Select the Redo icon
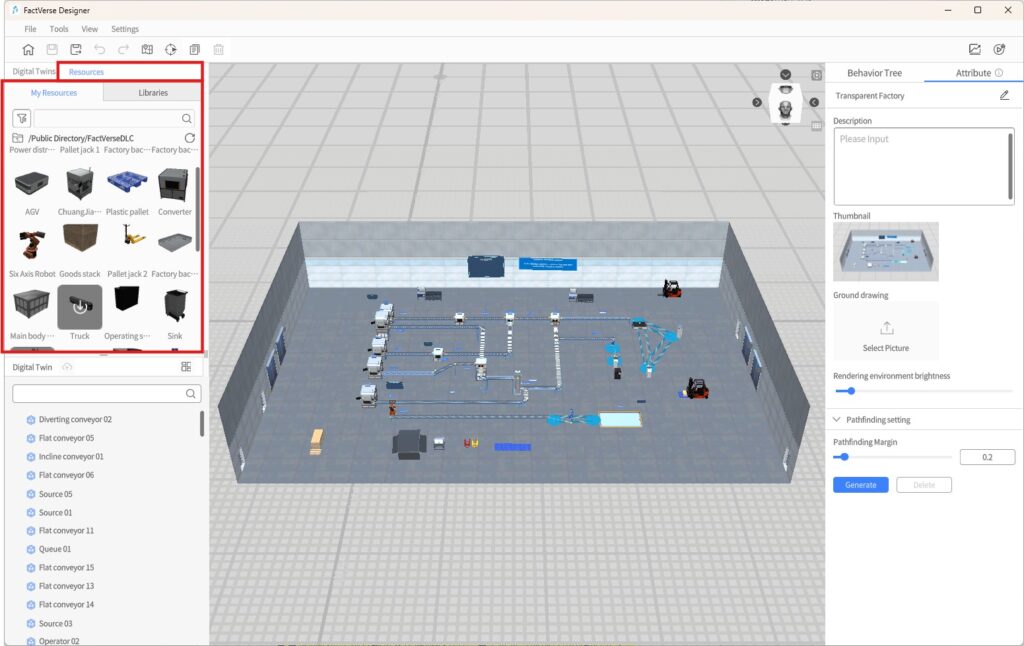The width and height of the screenshot is (1024, 646). (124, 48)
